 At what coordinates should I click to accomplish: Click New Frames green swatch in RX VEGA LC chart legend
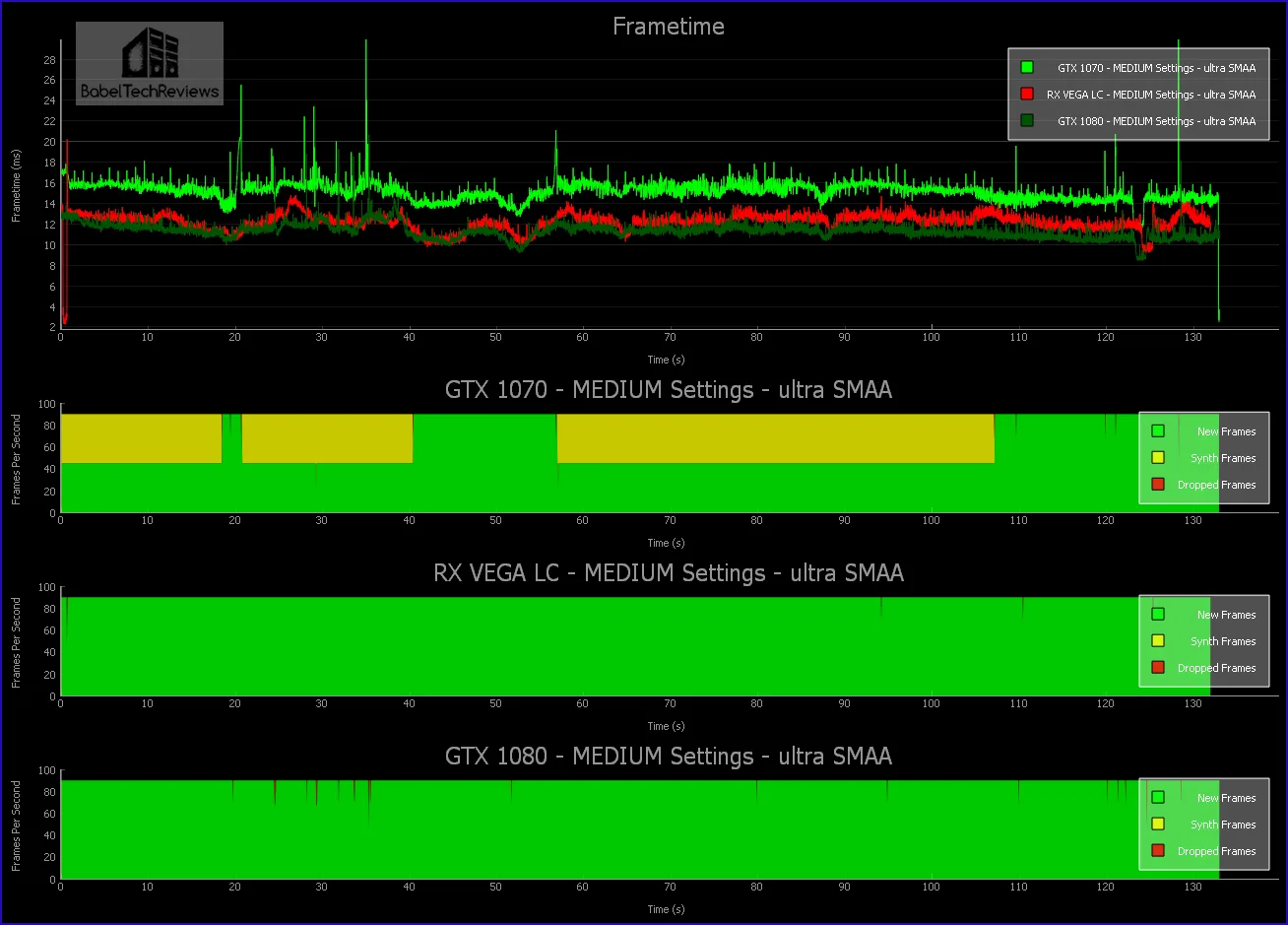1158,615
